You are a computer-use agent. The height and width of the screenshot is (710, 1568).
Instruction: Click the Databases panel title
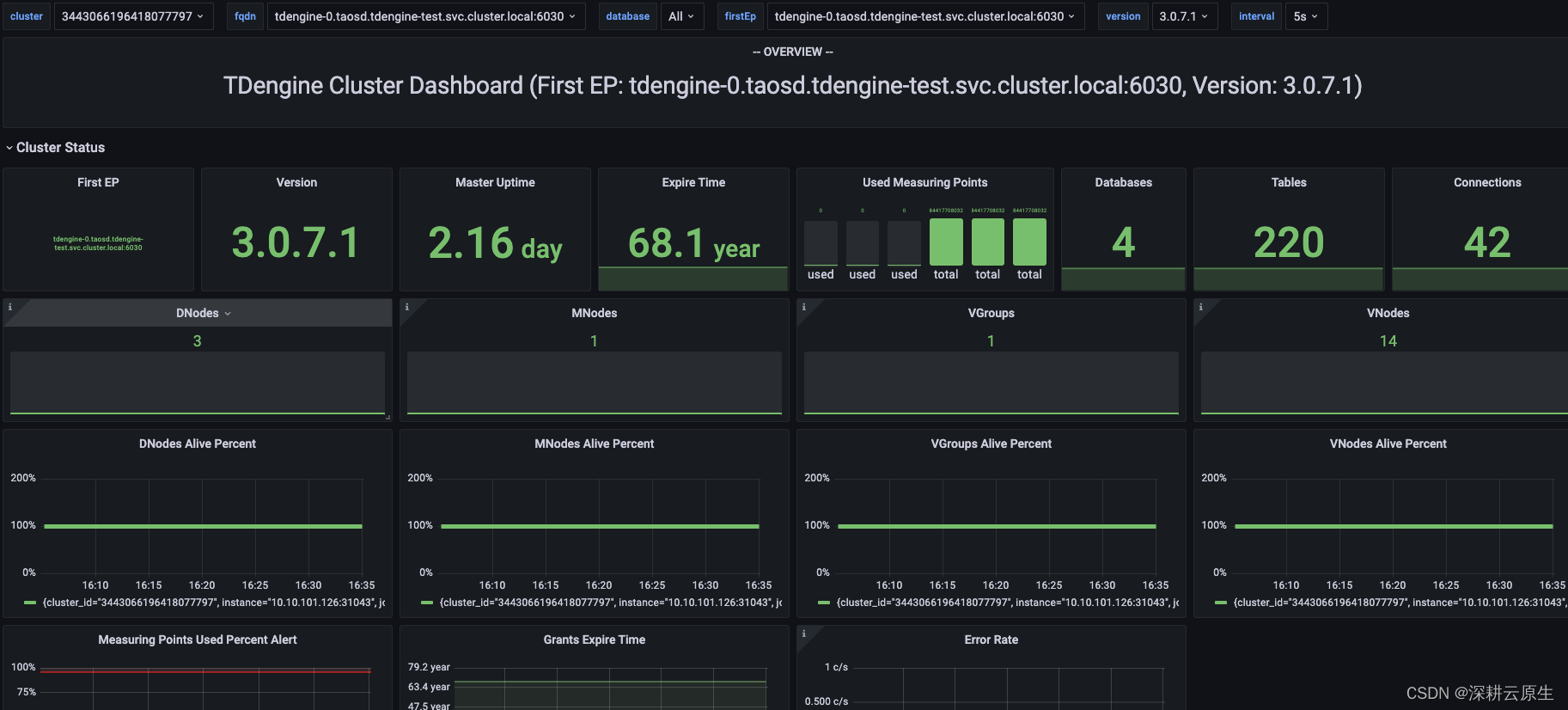[x=1124, y=182]
